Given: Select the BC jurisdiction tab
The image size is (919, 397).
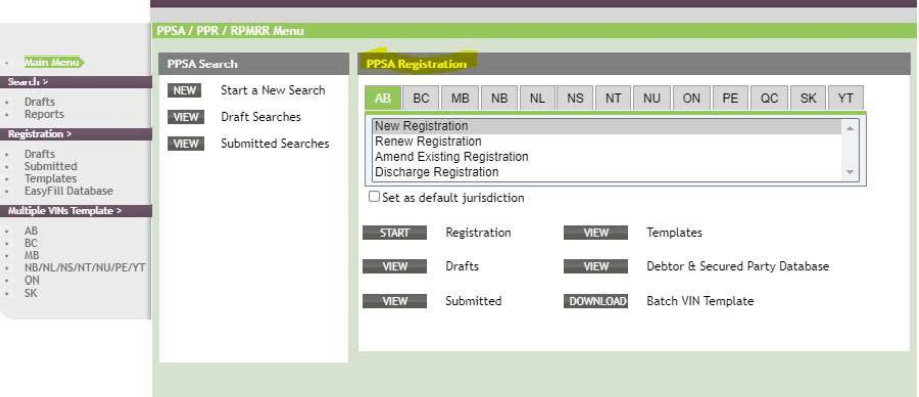Looking at the screenshot, I should 421,98.
